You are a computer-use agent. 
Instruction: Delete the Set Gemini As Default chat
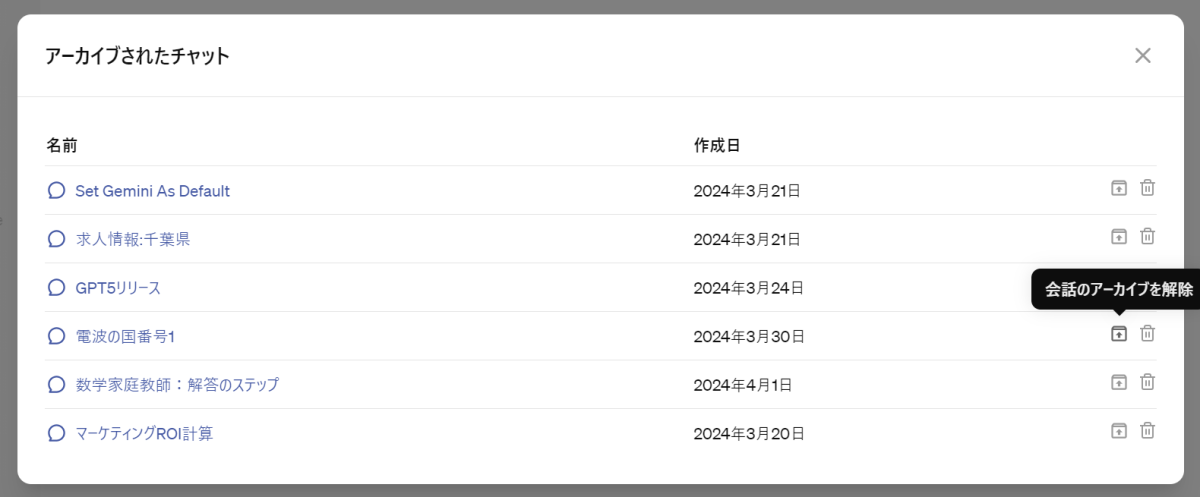click(x=1148, y=188)
